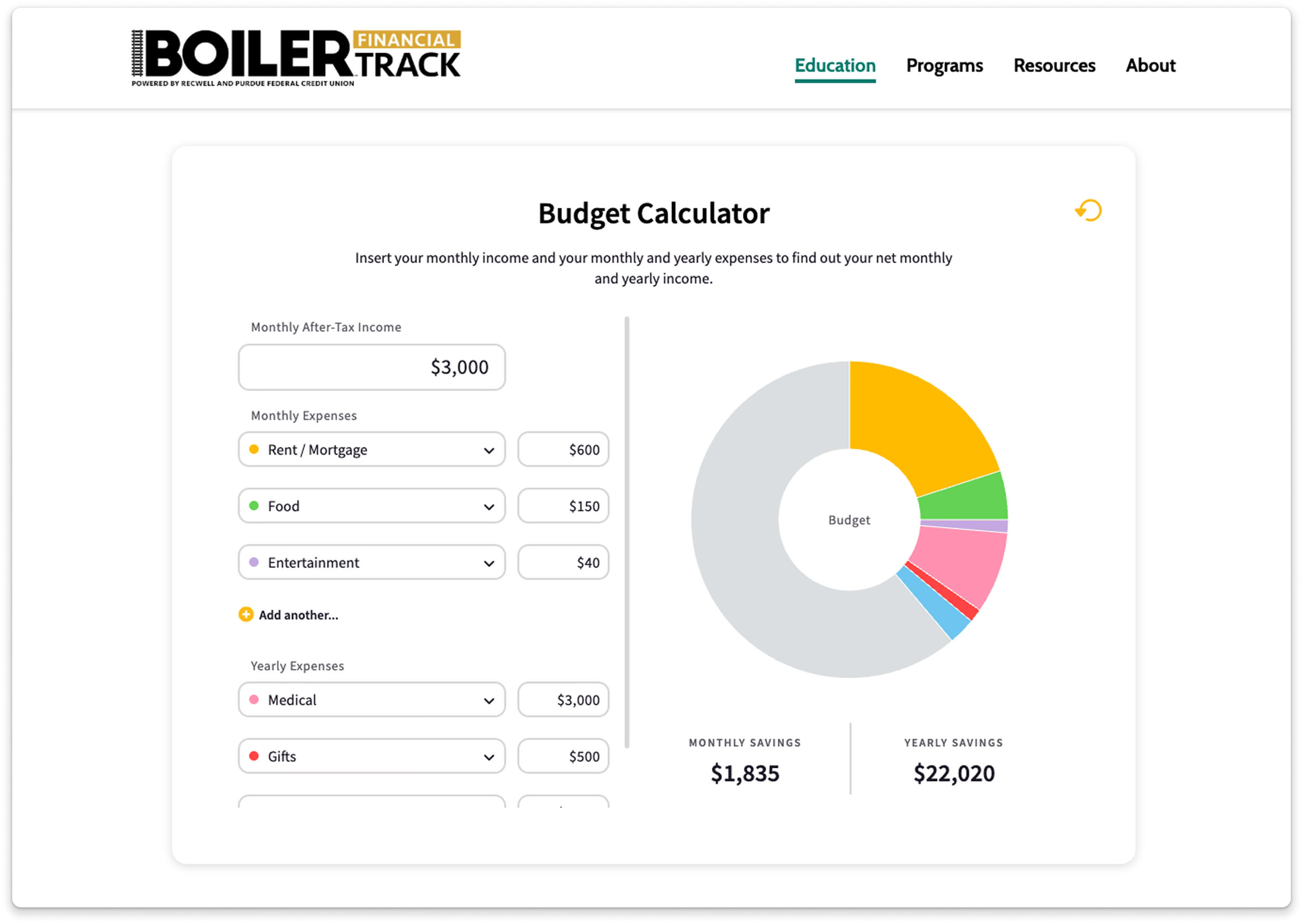Open the Programs menu item
The width and height of the screenshot is (1303, 924).
[x=944, y=65]
